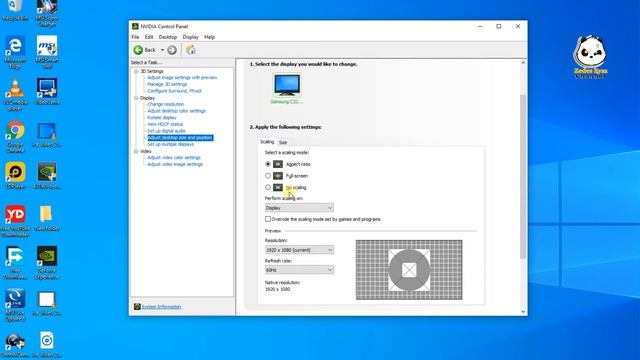
Task: Open Adjust video image settings
Action: (x=175, y=164)
